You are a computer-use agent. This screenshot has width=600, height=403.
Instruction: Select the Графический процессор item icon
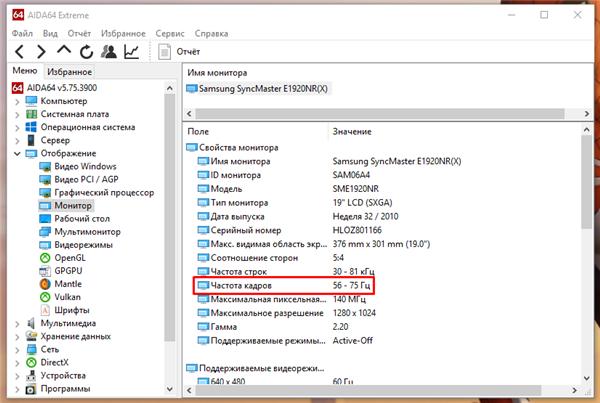(x=45, y=193)
